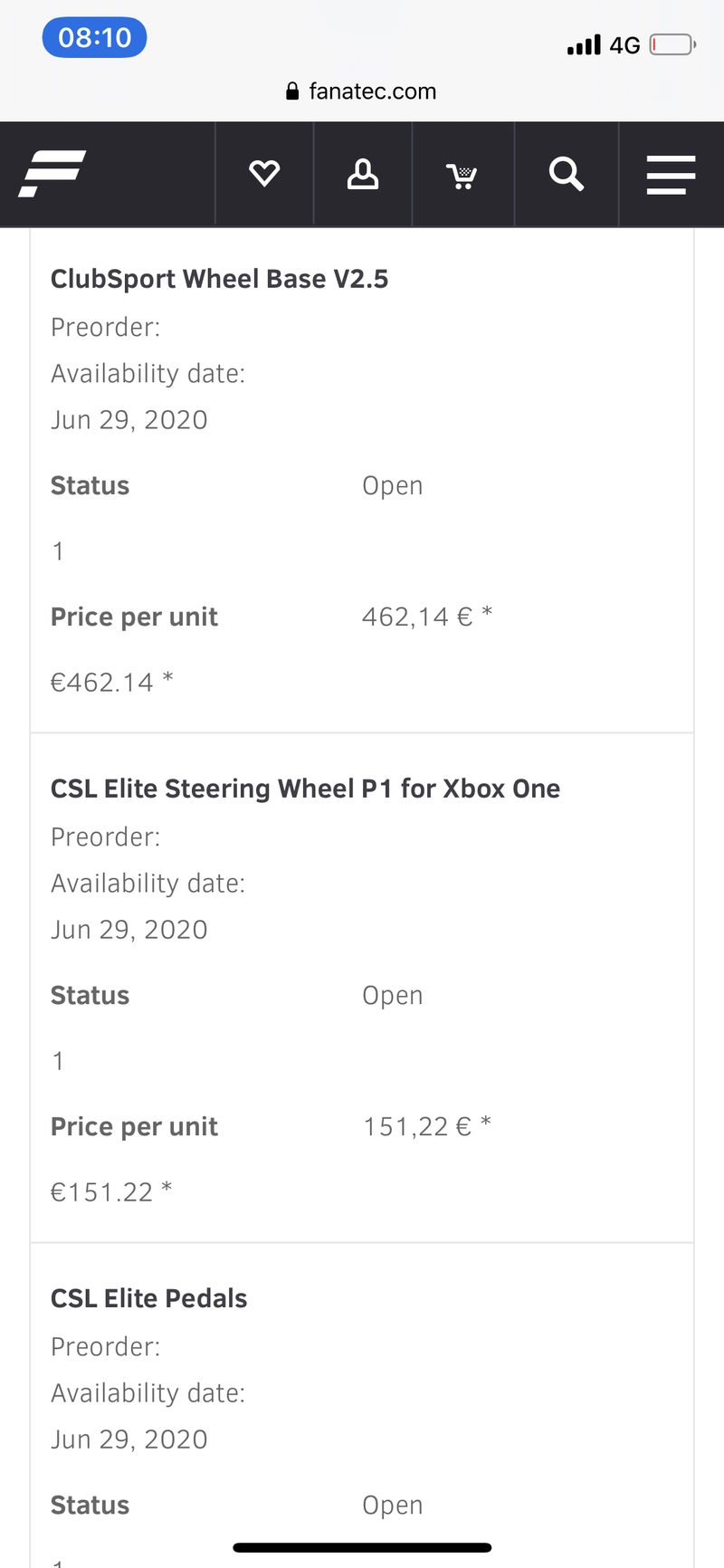
Task: Tap the search magnifier icon
Action: [567, 173]
